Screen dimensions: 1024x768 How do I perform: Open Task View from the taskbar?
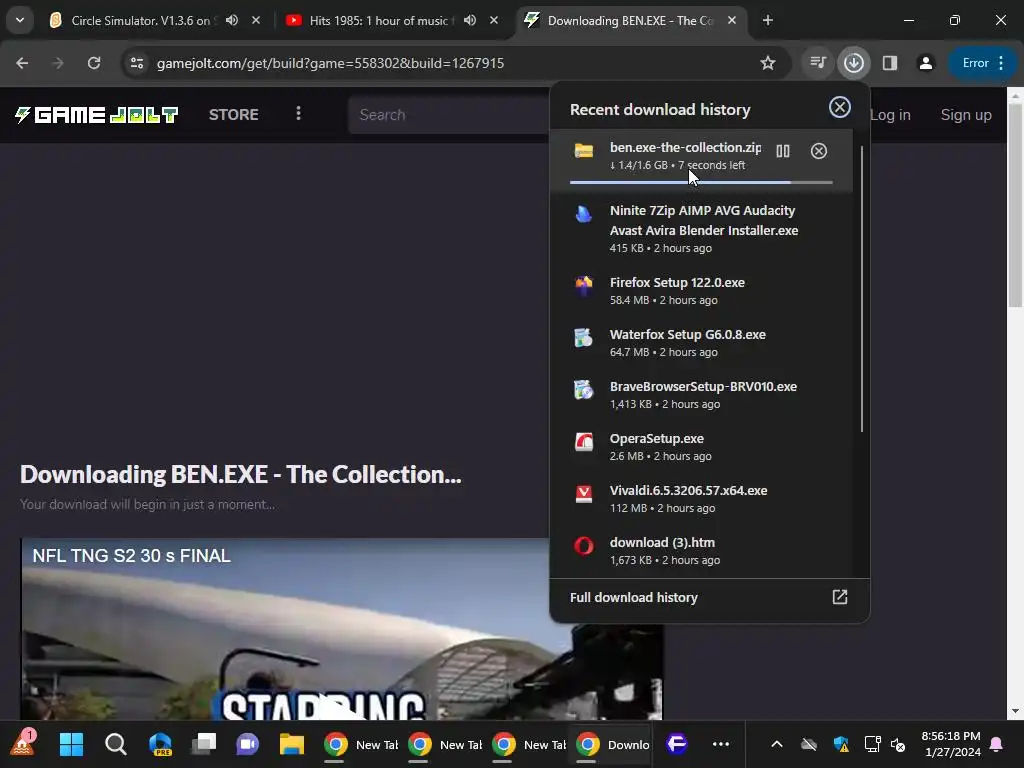pos(204,744)
